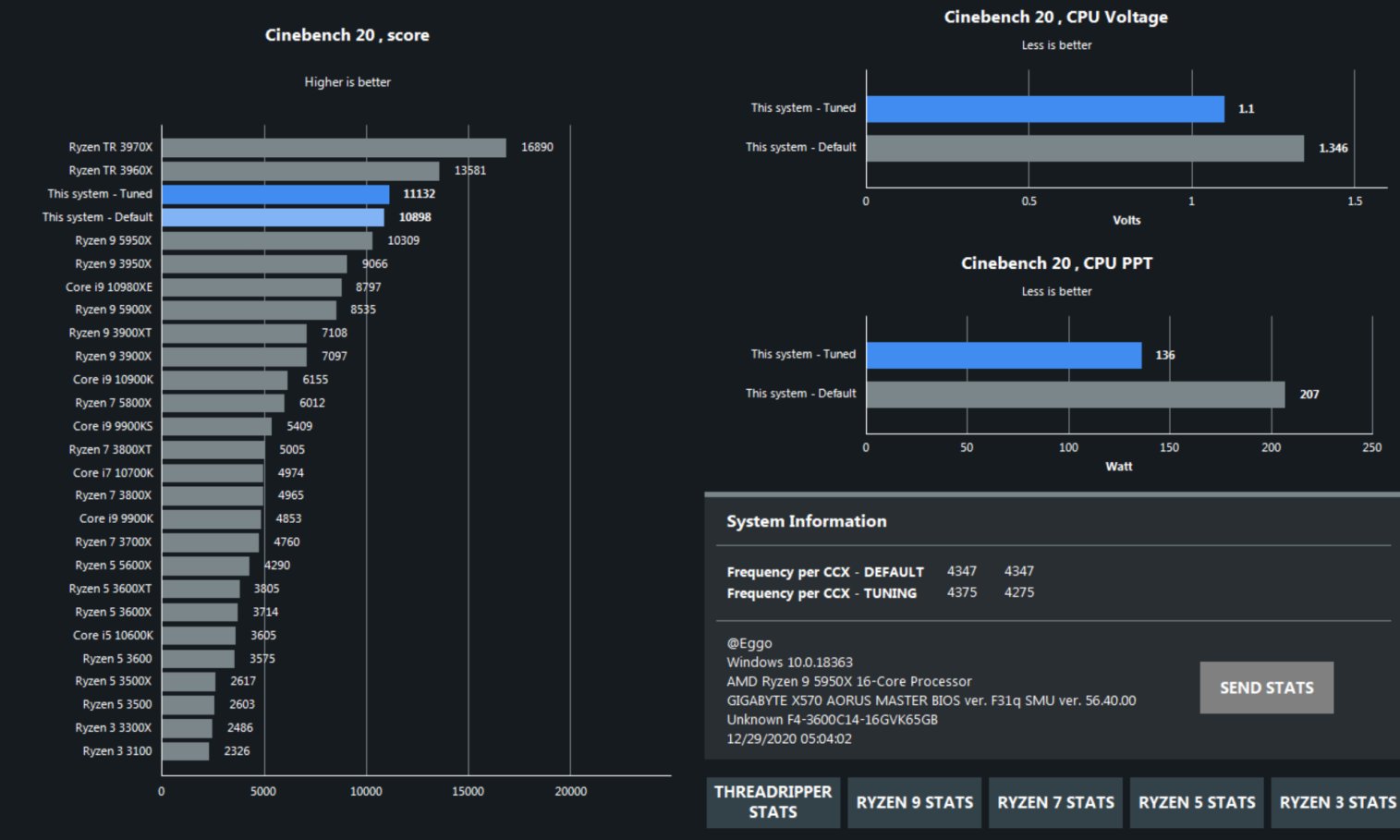This screenshot has width=1400, height=840.
Task: Click the System Information heading
Action: (x=806, y=521)
